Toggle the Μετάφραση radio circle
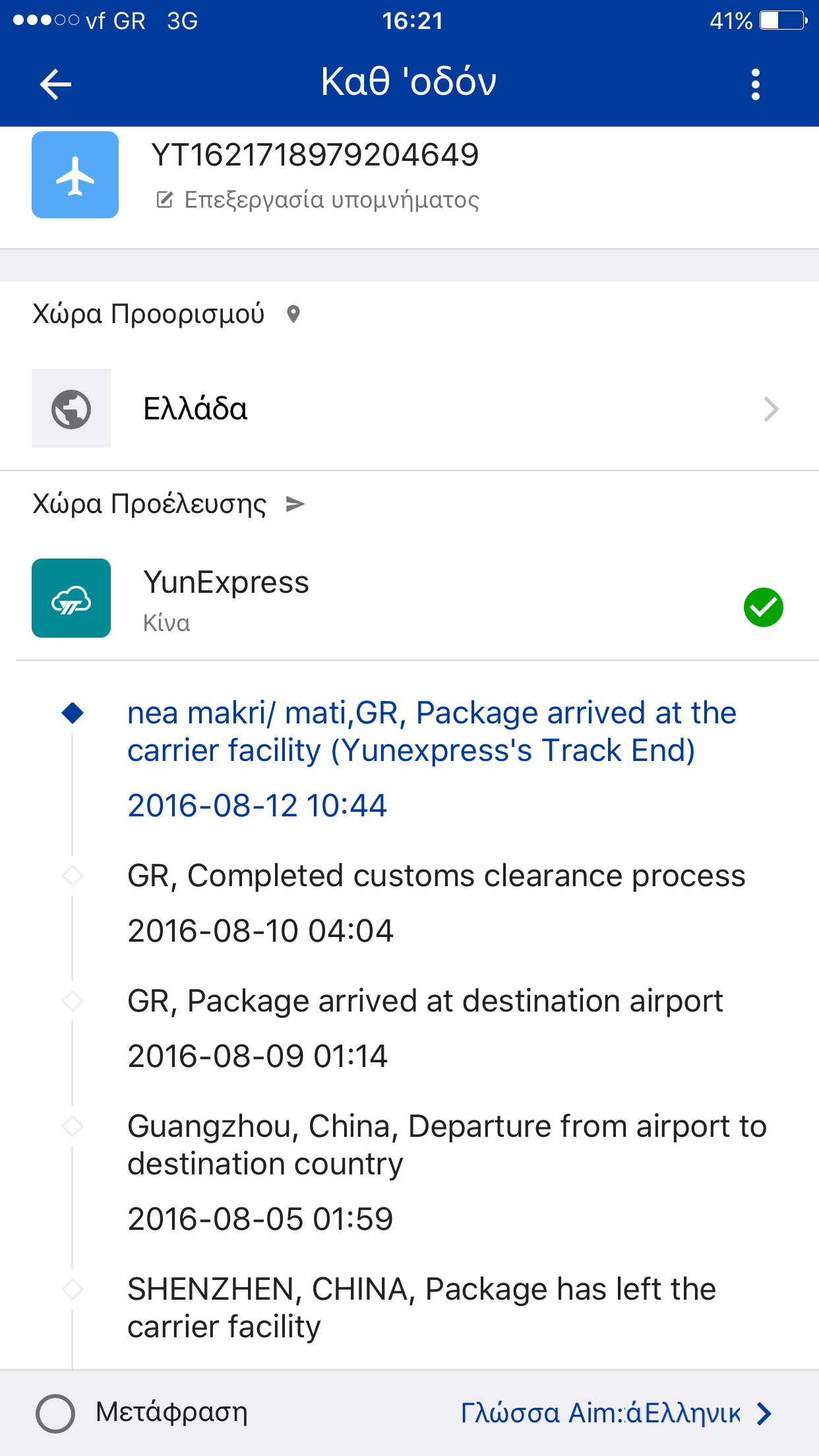 click(55, 1413)
